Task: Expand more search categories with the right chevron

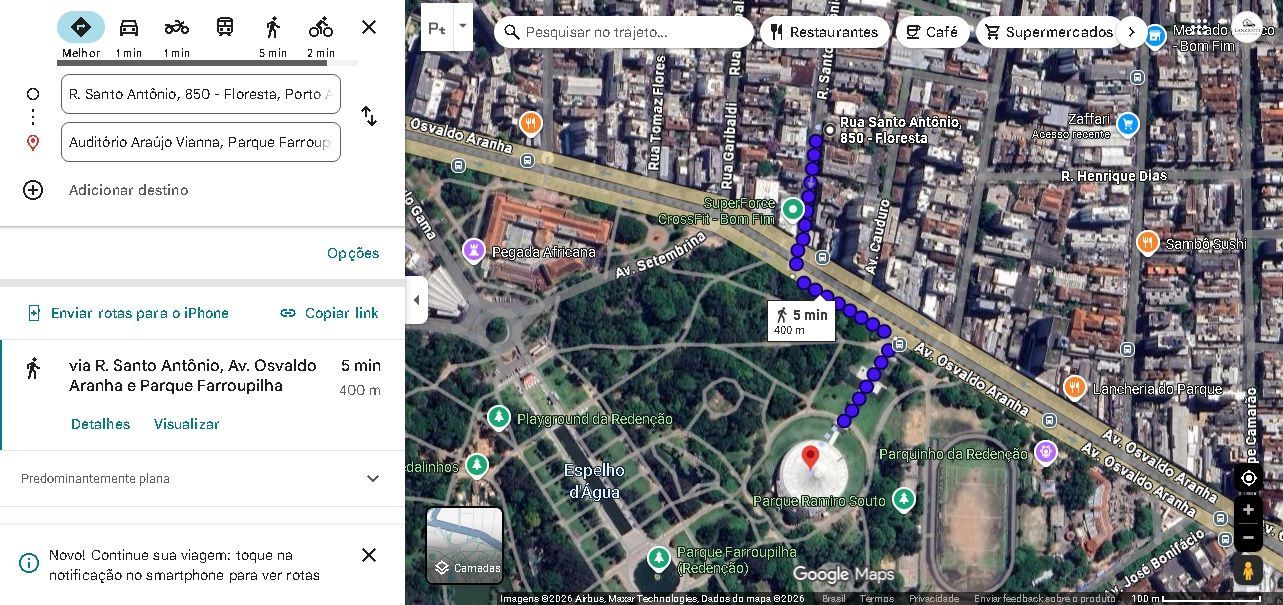Action: click(1131, 31)
